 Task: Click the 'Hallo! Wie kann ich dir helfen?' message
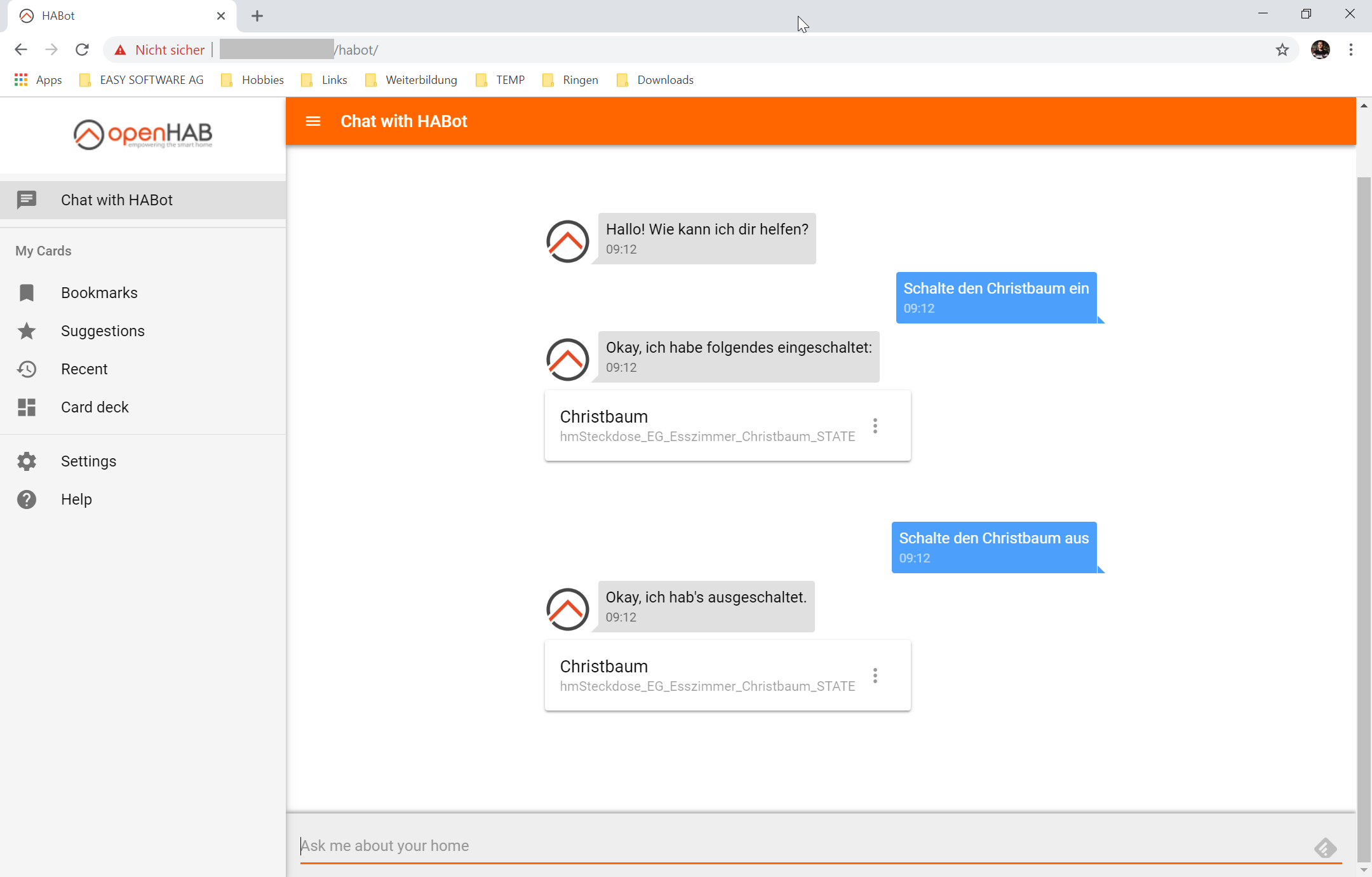[x=707, y=239]
